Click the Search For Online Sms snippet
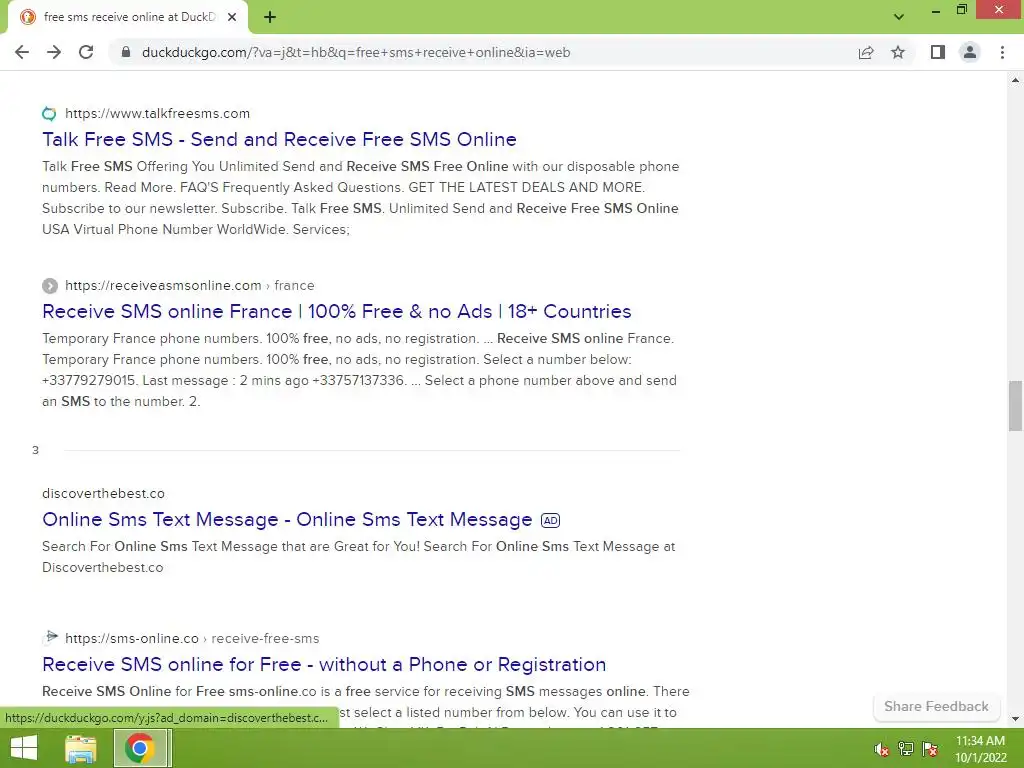 [359, 556]
